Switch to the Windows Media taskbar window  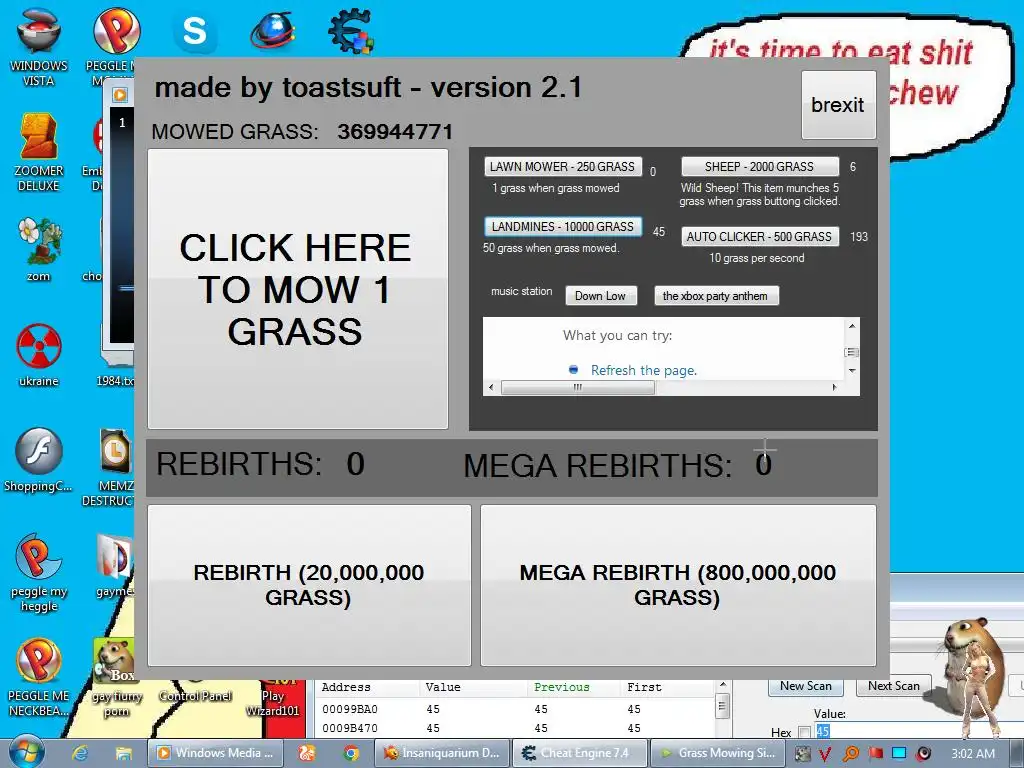click(216, 753)
